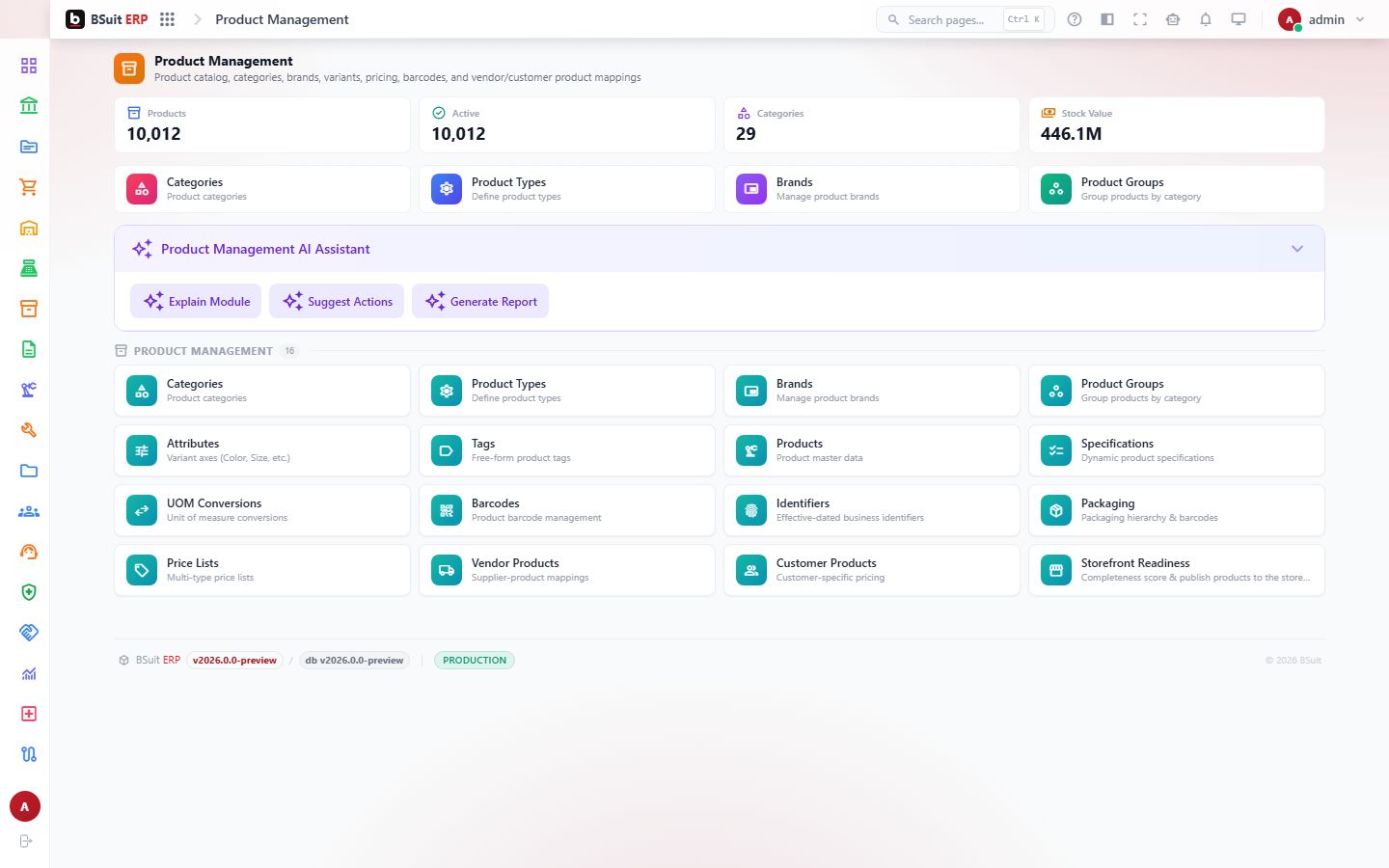Viewport: 1389px width, 868px height.
Task: Click the PRODUCTION environment badge in footer
Action: (475, 661)
